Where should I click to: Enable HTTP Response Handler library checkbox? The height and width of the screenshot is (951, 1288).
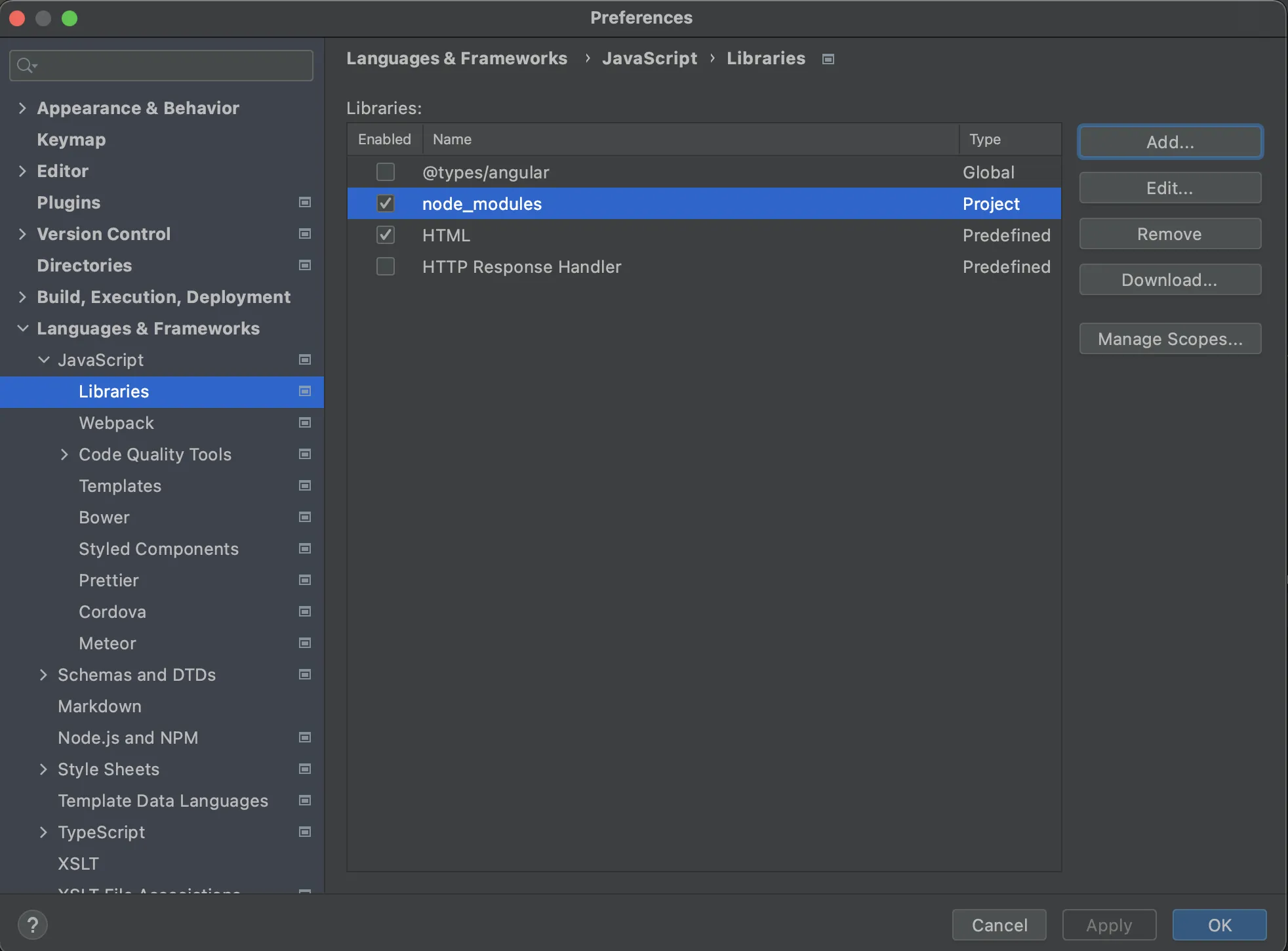click(386, 267)
